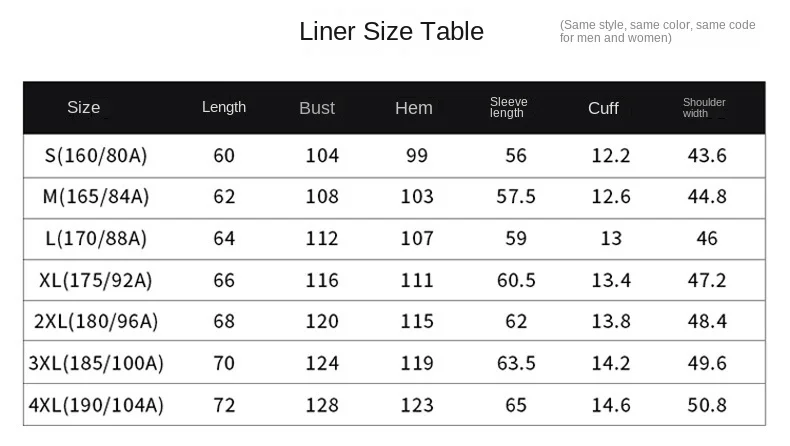
Task: Click the Sleeve length column header
Action: point(508,107)
